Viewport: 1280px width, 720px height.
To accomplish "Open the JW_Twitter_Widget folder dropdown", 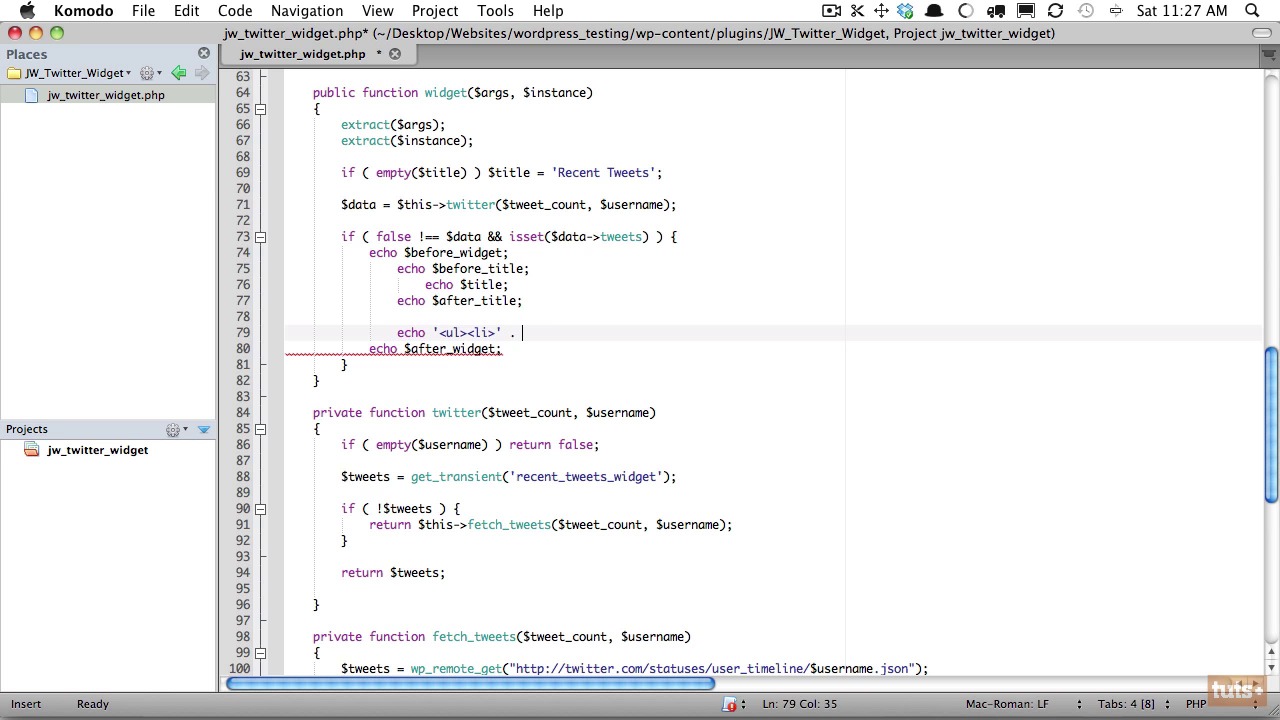I will click(x=69, y=73).
